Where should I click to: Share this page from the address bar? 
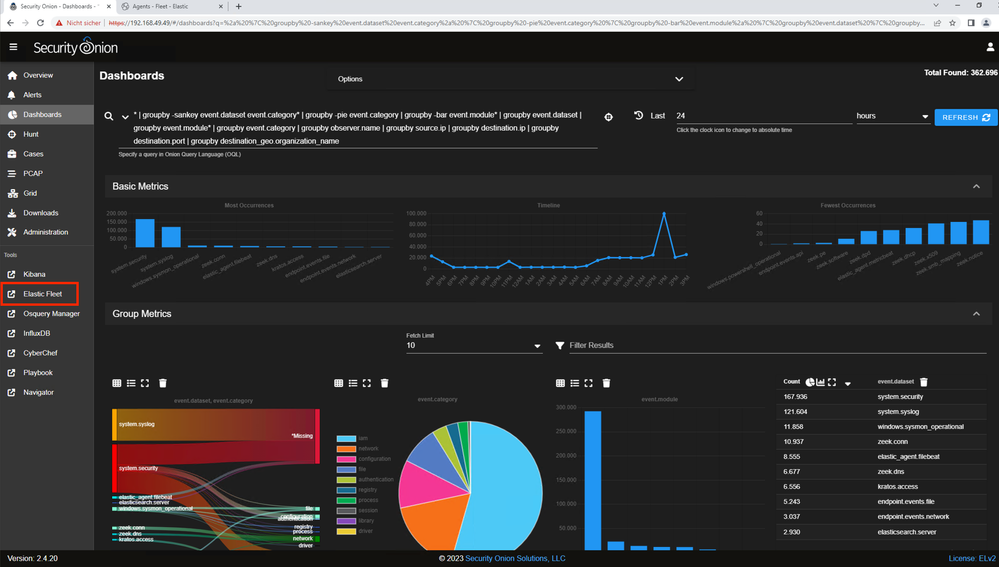[x=937, y=22]
